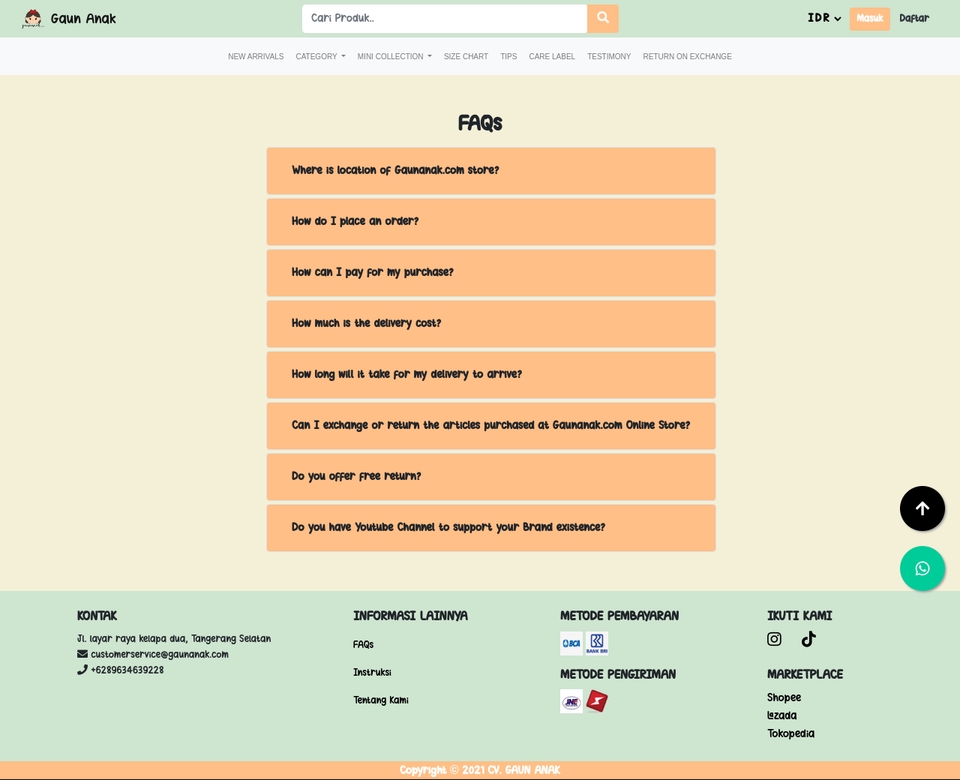Screen dimensions: 960x780
Task: Click the scroll-to-top arrow icon
Action: click(922, 508)
